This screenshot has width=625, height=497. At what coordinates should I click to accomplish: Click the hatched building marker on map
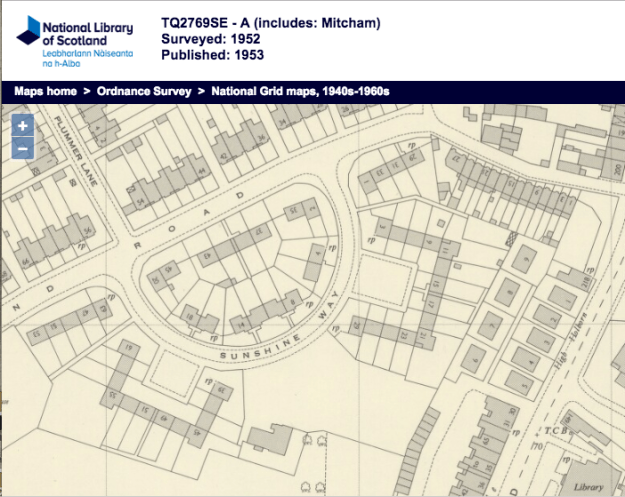514,239
